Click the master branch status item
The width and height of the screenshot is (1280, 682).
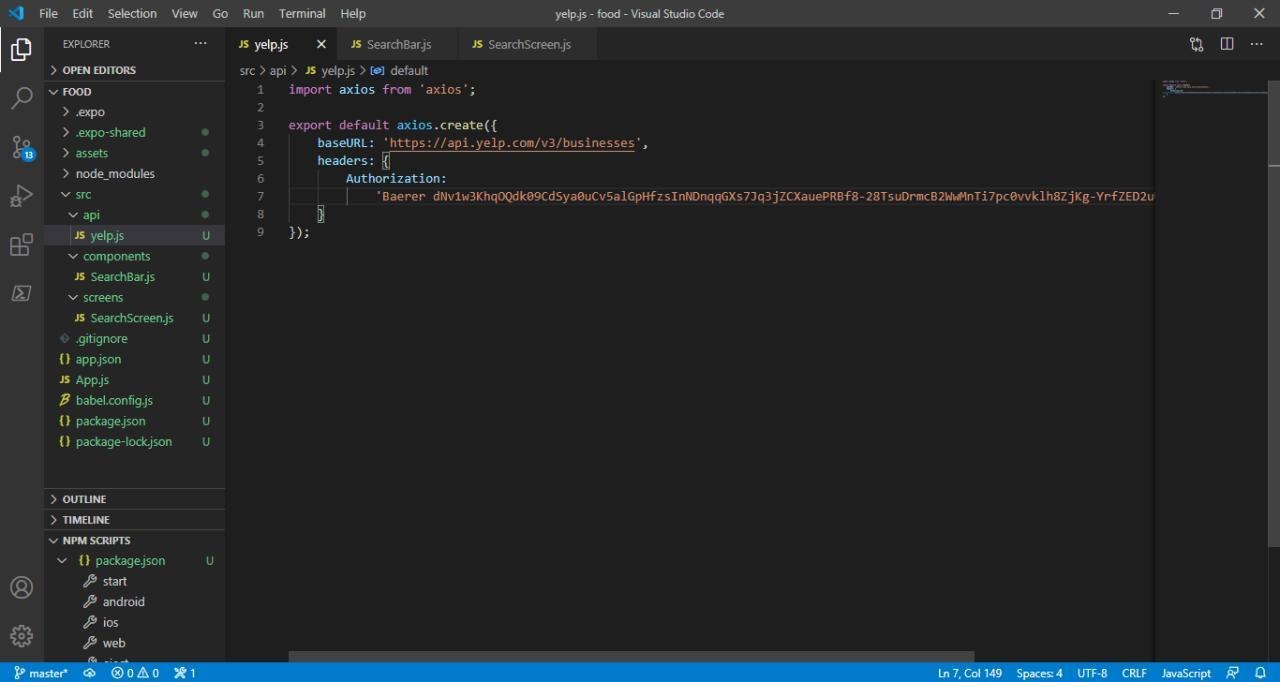(41, 673)
